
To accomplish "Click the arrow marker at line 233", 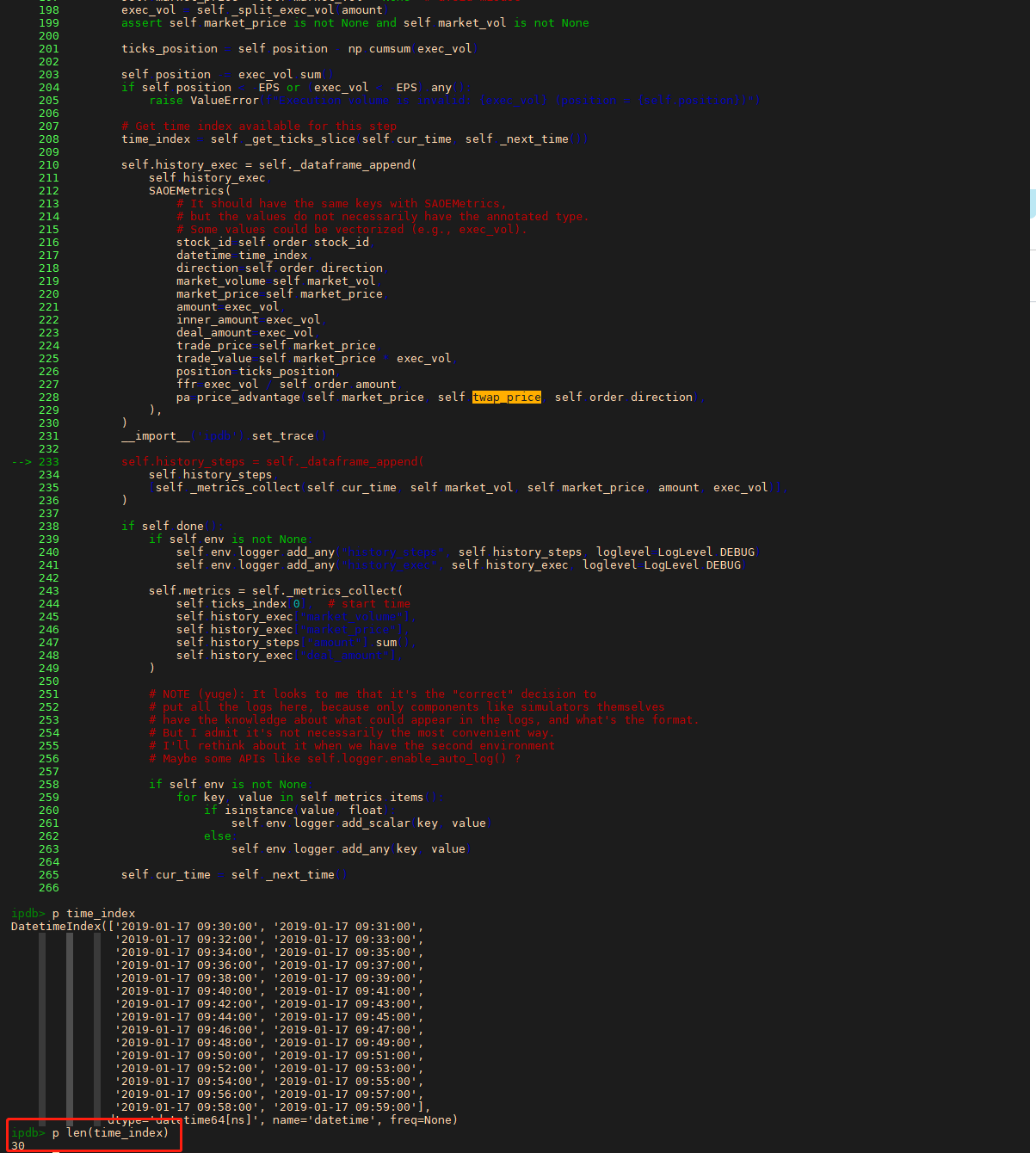I will point(23,462).
